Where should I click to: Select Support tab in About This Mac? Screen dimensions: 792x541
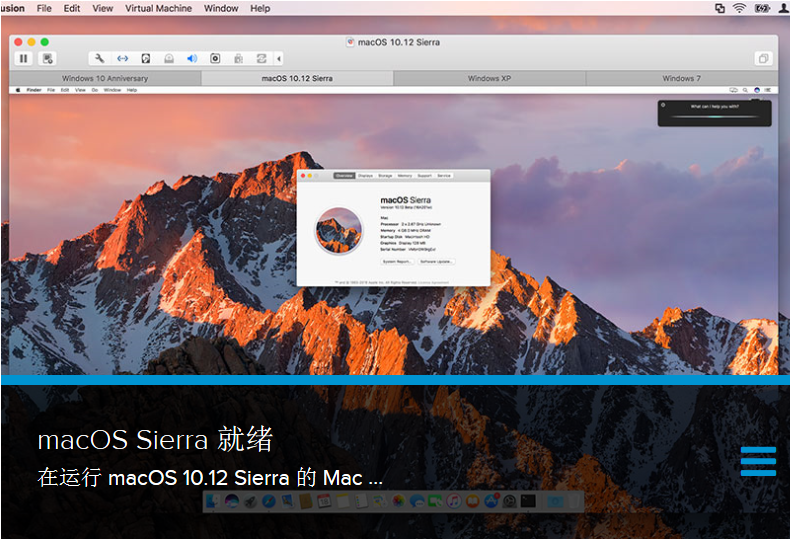[424, 176]
